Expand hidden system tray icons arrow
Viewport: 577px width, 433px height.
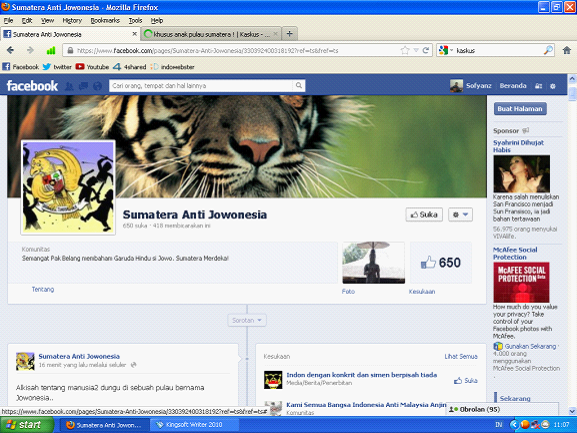514,425
